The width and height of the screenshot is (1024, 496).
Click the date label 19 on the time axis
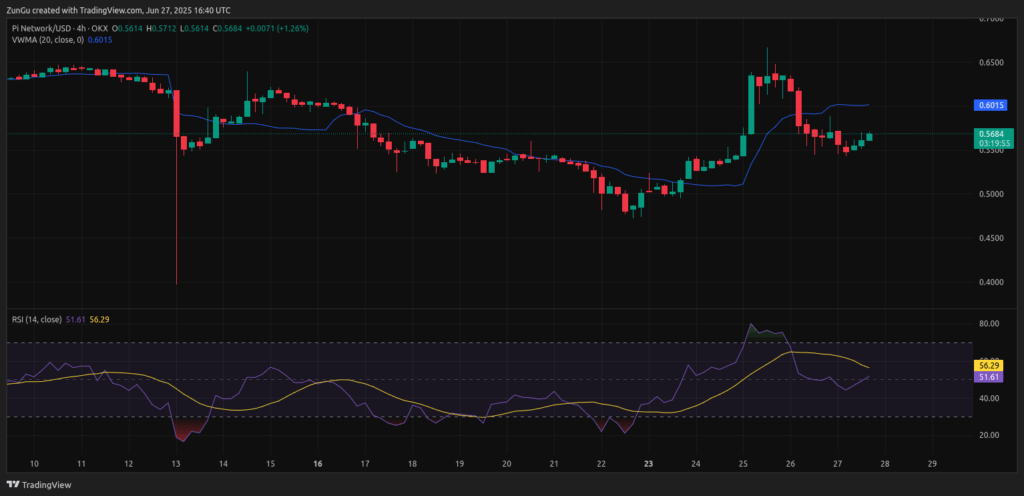click(x=459, y=463)
